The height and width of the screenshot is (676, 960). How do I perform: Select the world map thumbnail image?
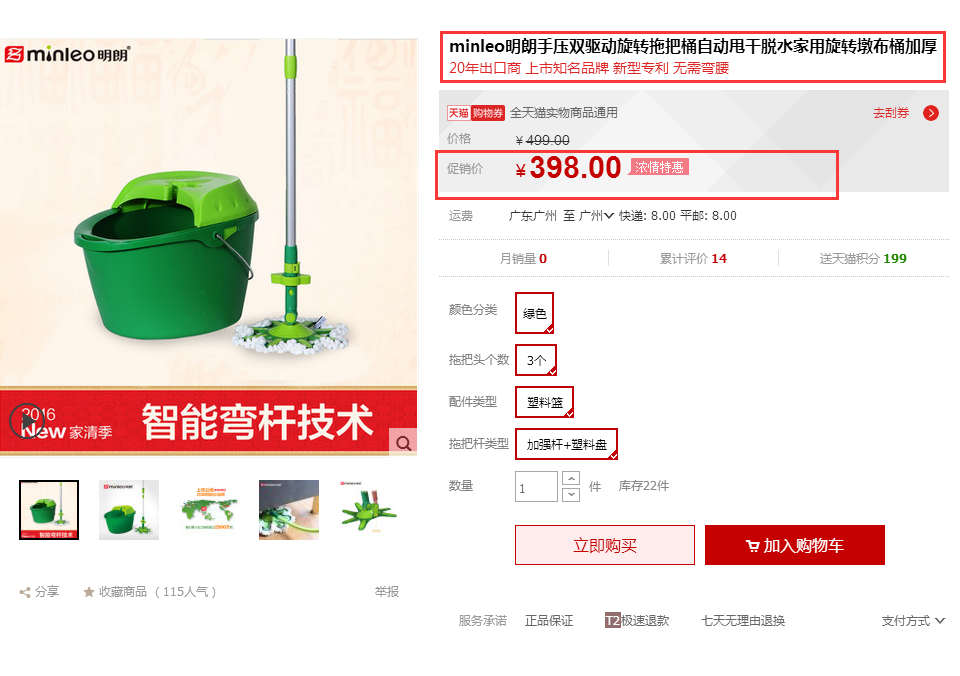[209, 509]
